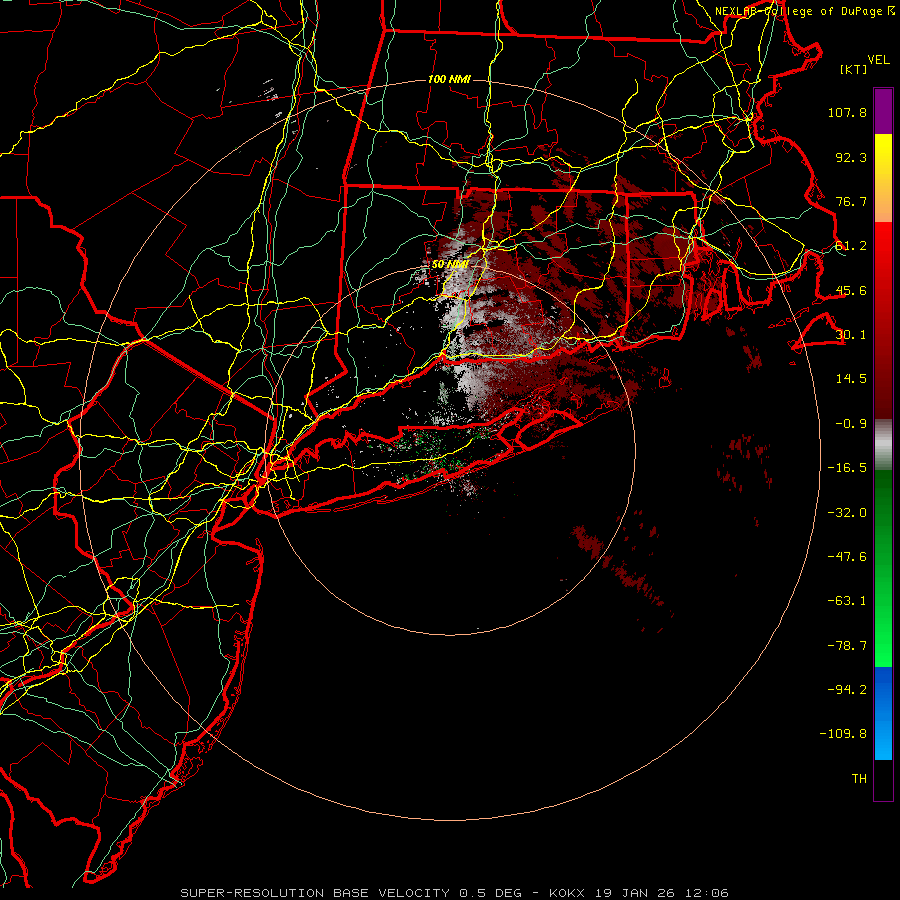Pick the purple band of the color scale
The width and height of the screenshot is (900, 900).
[883, 111]
